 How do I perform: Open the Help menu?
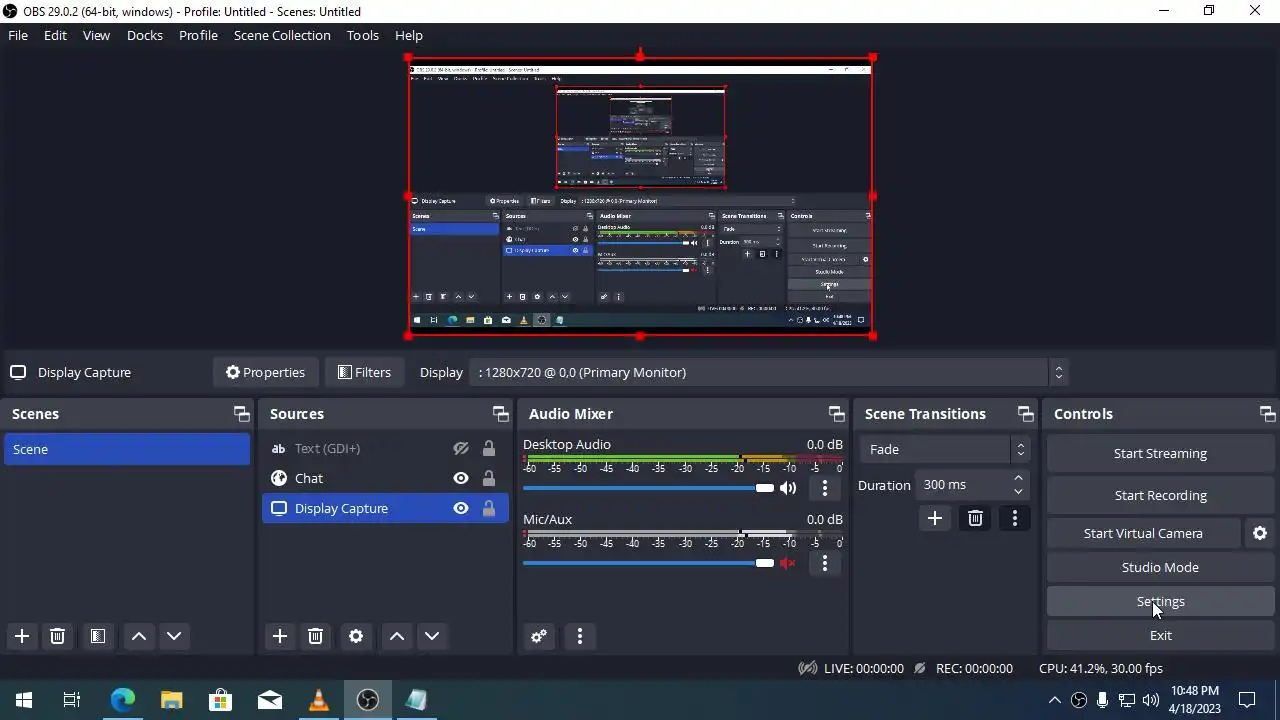click(x=409, y=35)
